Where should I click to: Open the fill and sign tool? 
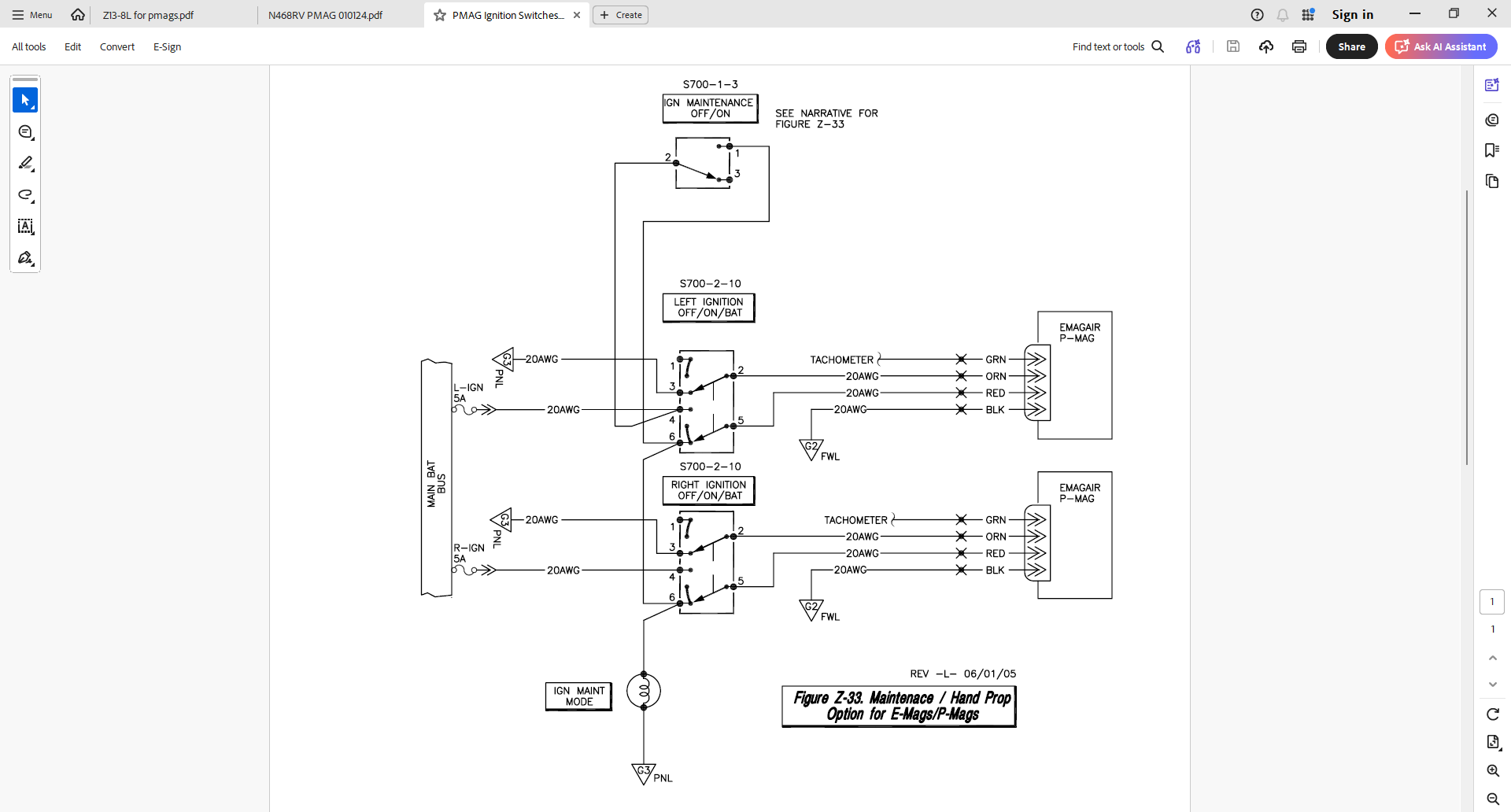tap(25, 258)
